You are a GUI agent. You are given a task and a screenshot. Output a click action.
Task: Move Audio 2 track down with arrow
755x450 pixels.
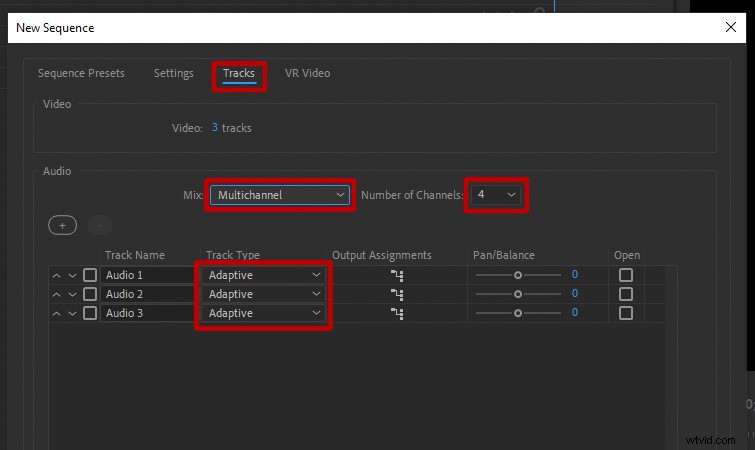pyautogui.click(x=72, y=294)
